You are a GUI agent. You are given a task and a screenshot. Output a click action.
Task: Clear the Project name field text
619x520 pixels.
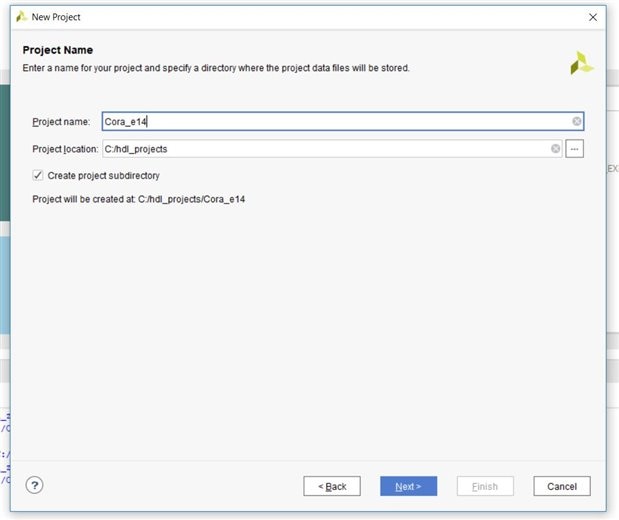click(x=577, y=122)
